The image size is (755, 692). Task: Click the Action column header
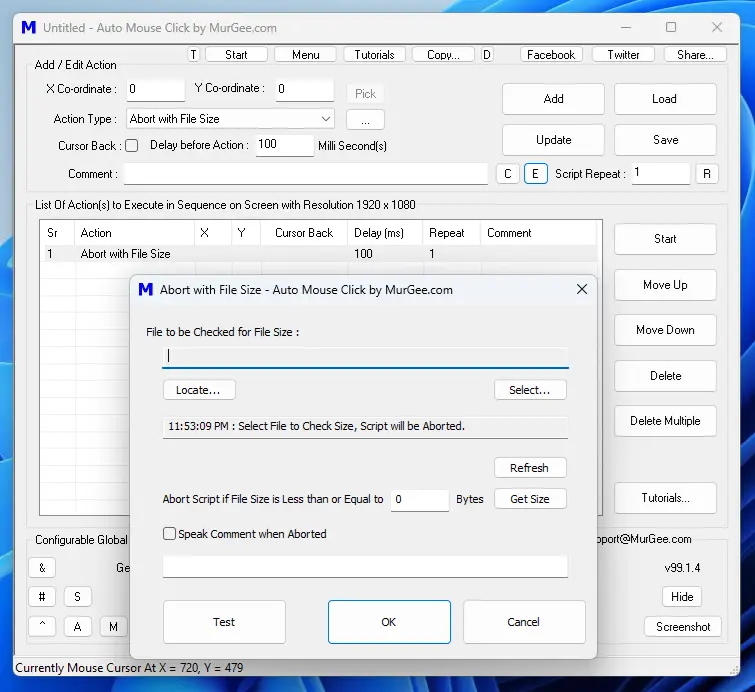coord(134,233)
